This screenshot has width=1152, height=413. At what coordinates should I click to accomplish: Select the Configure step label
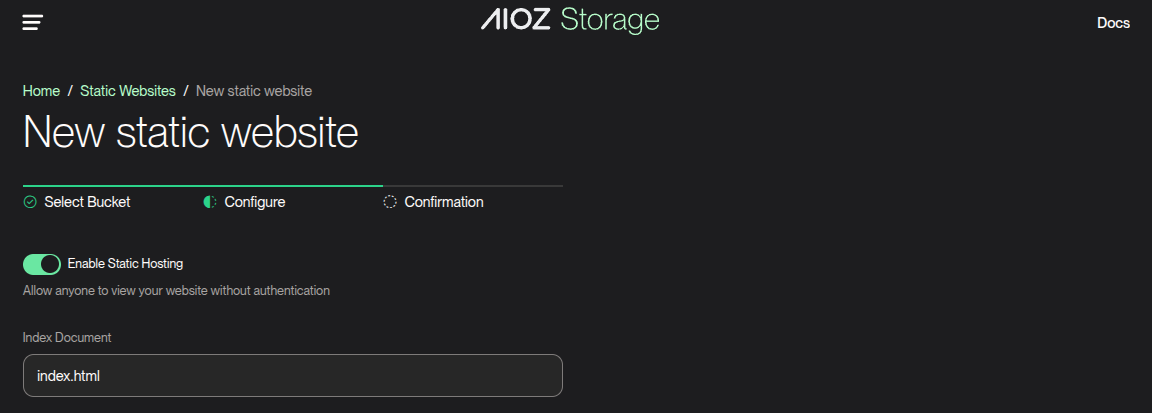point(254,202)
